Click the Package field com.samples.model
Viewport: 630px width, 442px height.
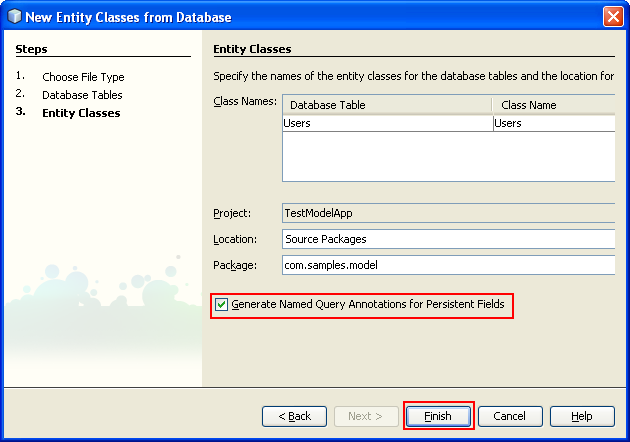point(448,265)
